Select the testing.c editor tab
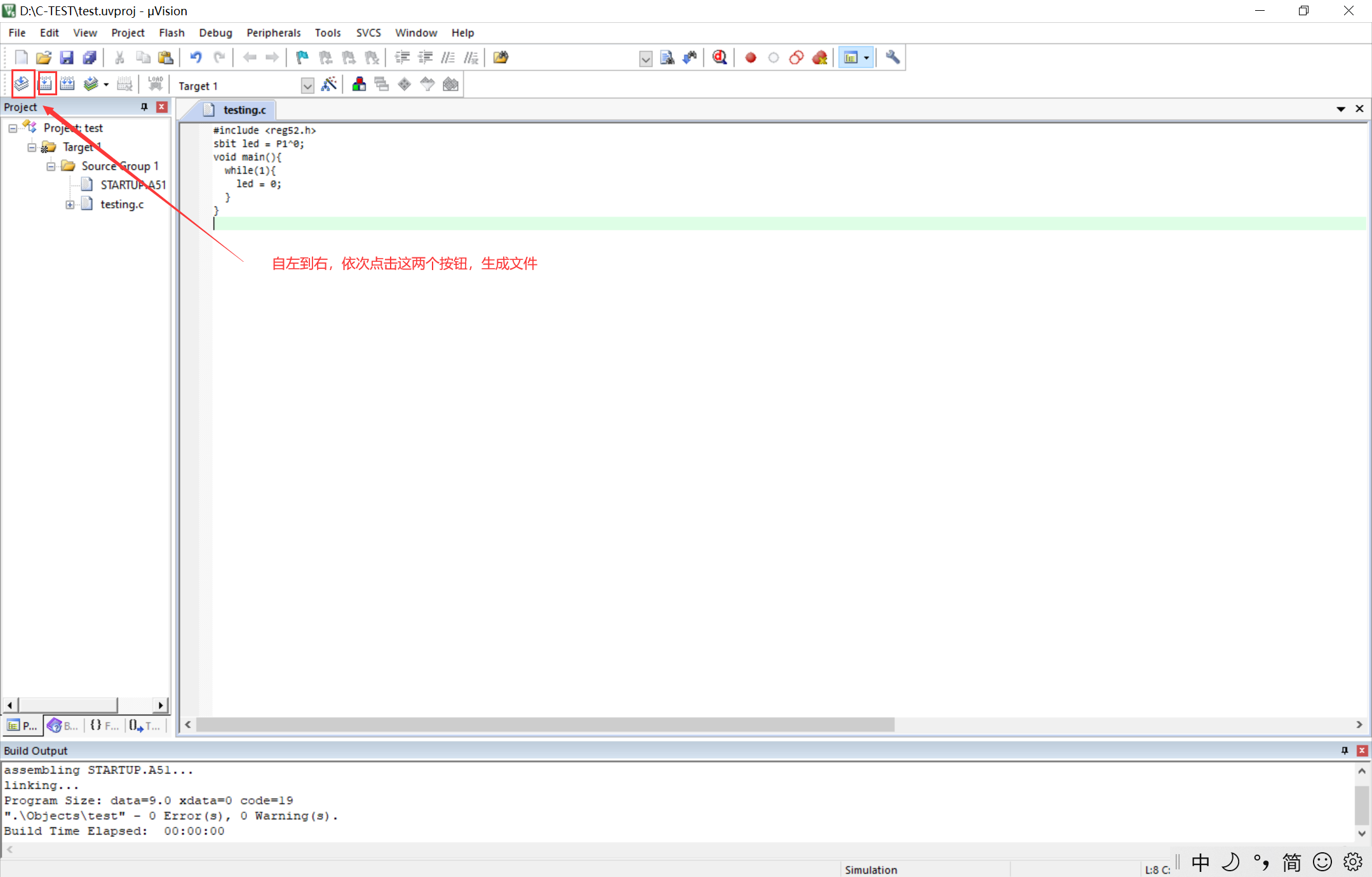The image size is (1372, 877). (x=244, y=110)
